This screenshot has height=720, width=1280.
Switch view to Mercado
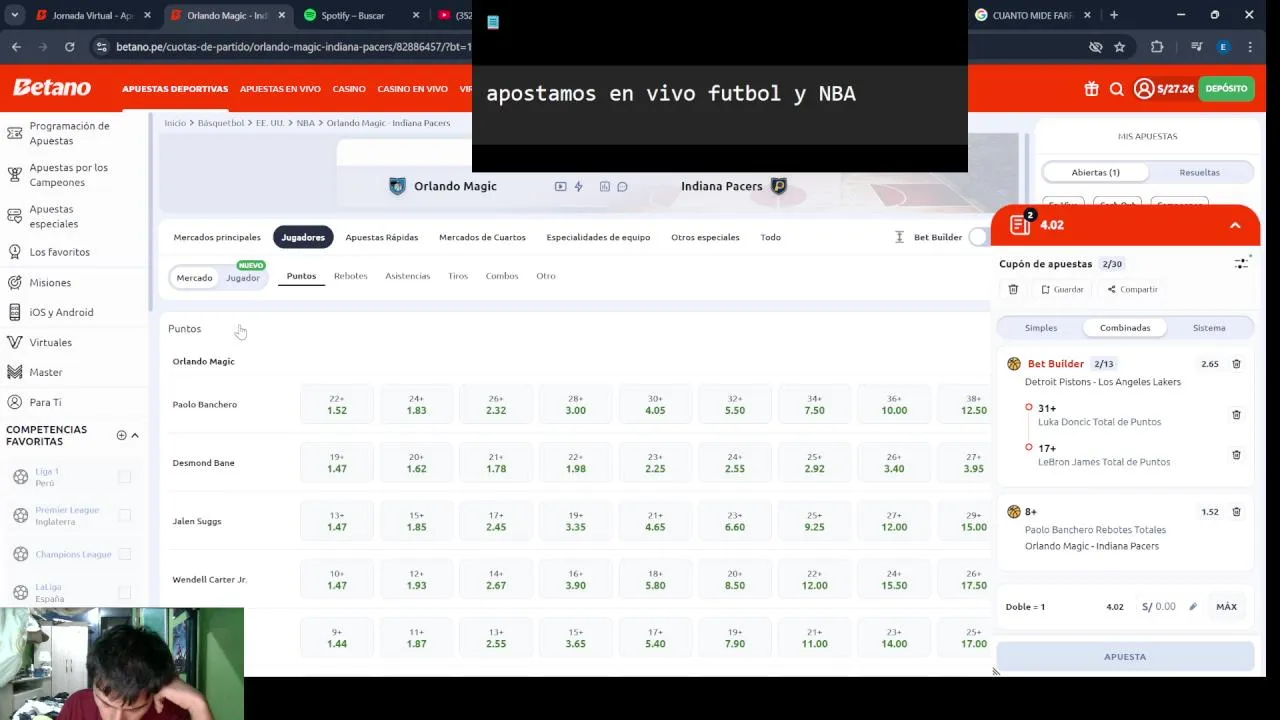click(194, 278)
